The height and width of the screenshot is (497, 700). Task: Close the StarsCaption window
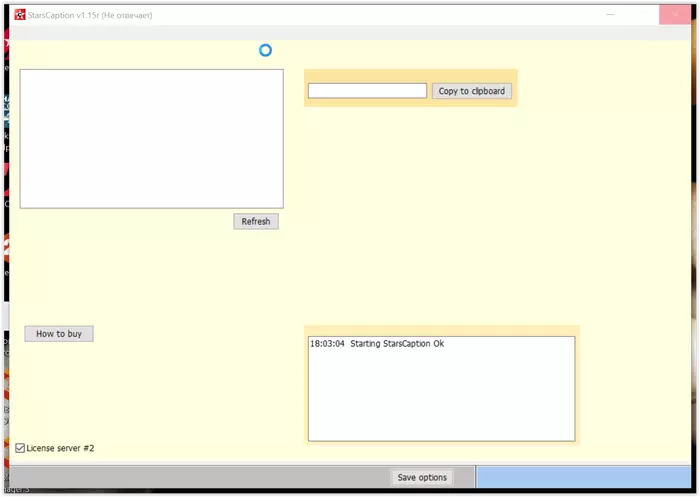coord(675,15)
